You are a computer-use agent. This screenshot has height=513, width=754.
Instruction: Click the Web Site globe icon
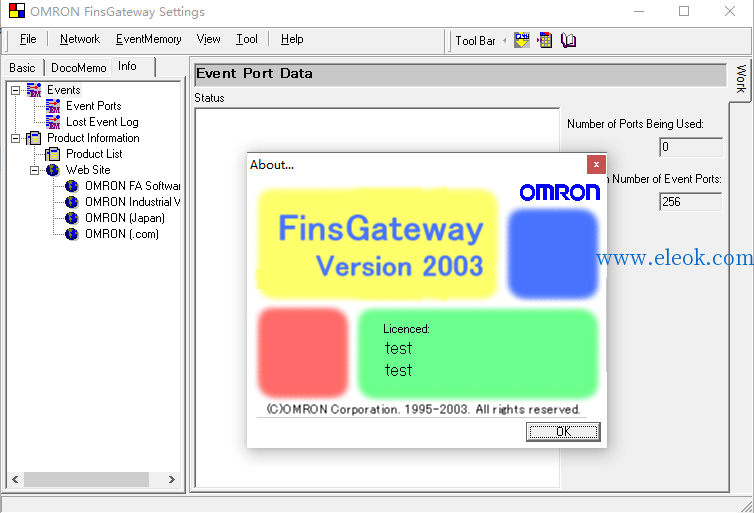(52, 170)
